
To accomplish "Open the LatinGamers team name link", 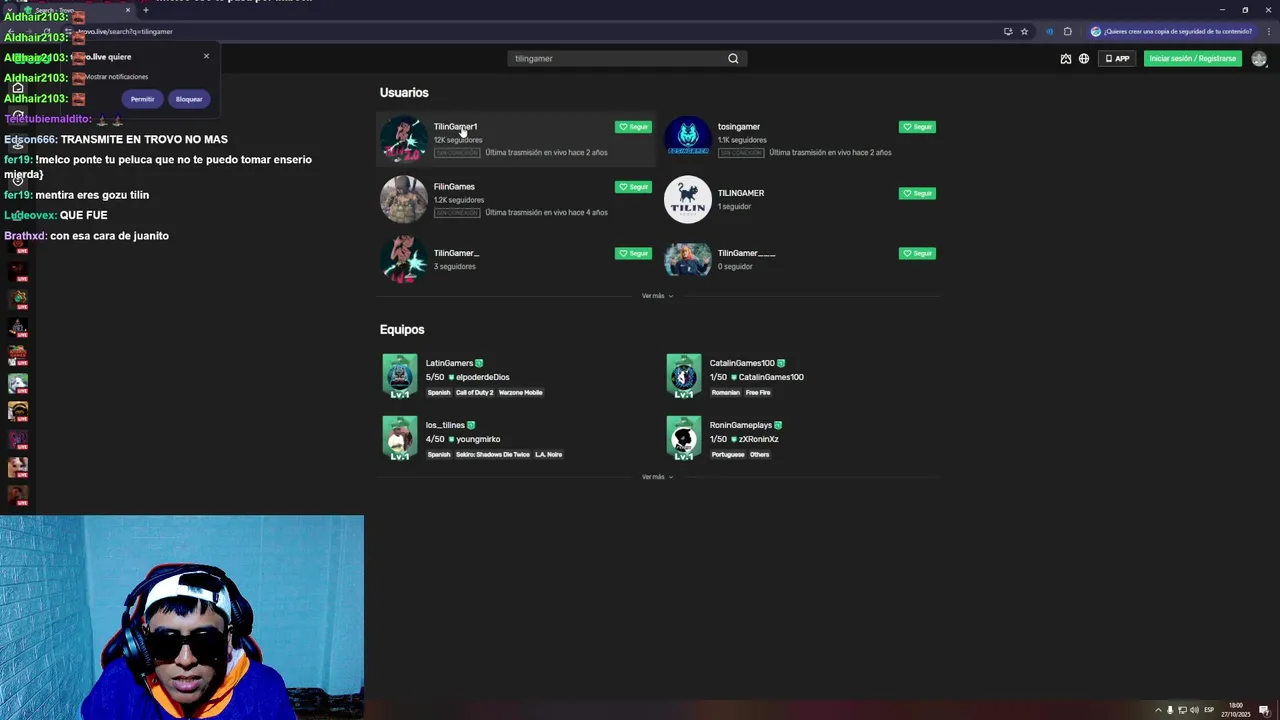I will point(449,363).
